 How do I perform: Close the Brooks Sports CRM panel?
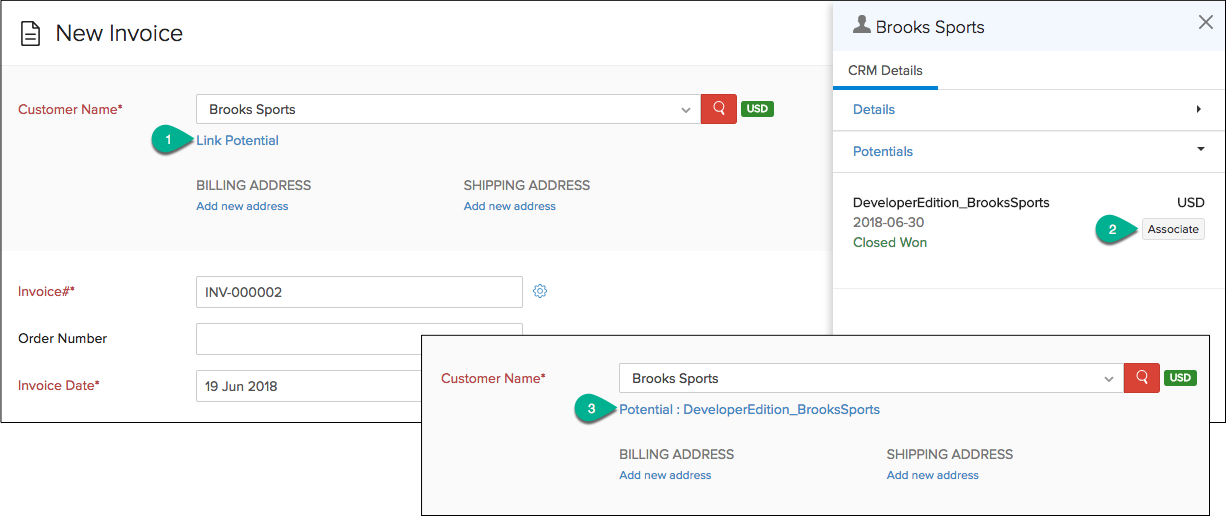click(x=1205, y=23)
